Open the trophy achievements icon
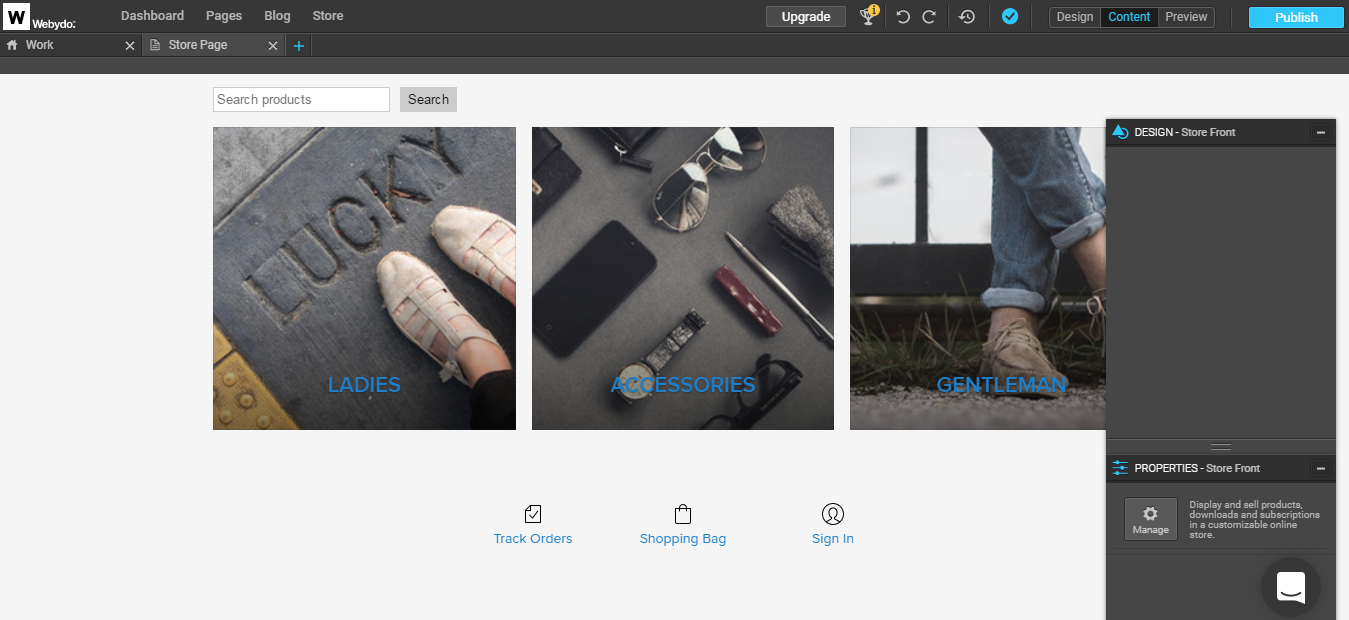The width and height of the screenshot is (1349, 620). [869, 16]
